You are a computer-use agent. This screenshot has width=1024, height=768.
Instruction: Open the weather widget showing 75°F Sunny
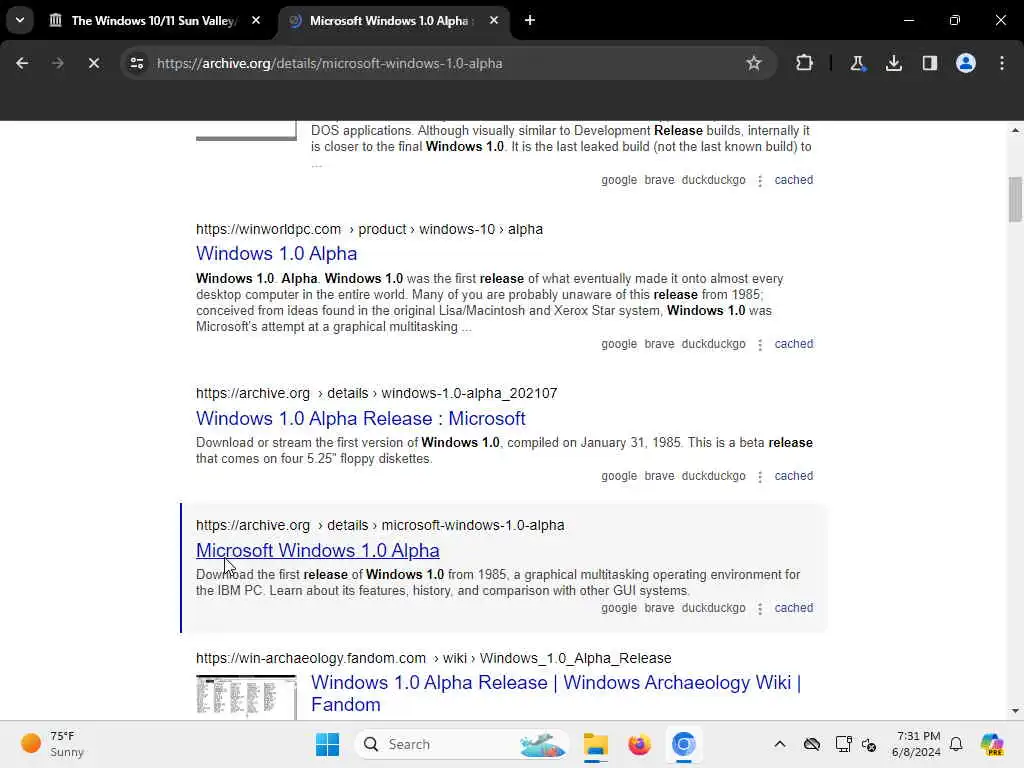pos(52,744)
